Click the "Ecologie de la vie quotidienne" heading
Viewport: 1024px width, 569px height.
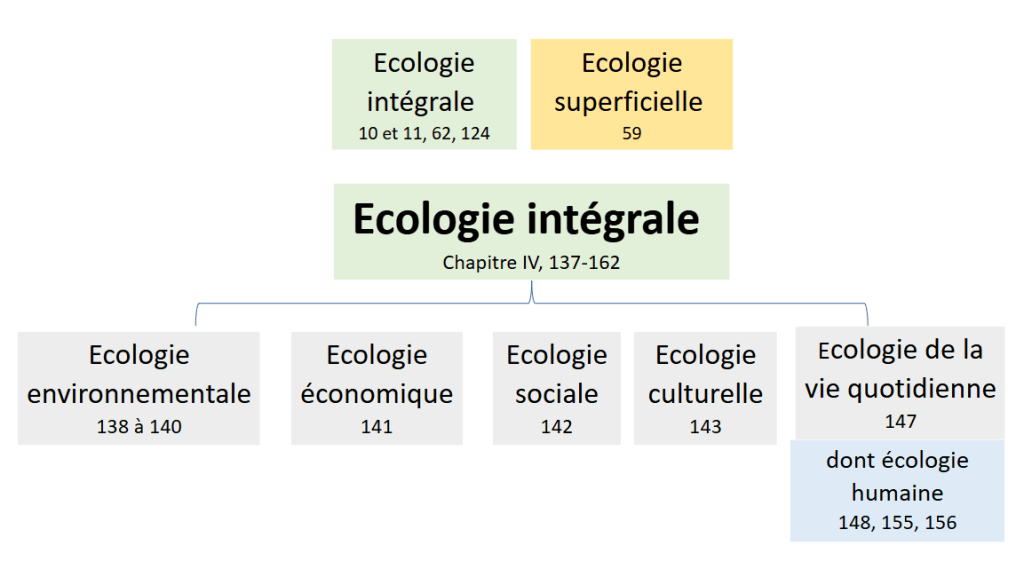900,369
